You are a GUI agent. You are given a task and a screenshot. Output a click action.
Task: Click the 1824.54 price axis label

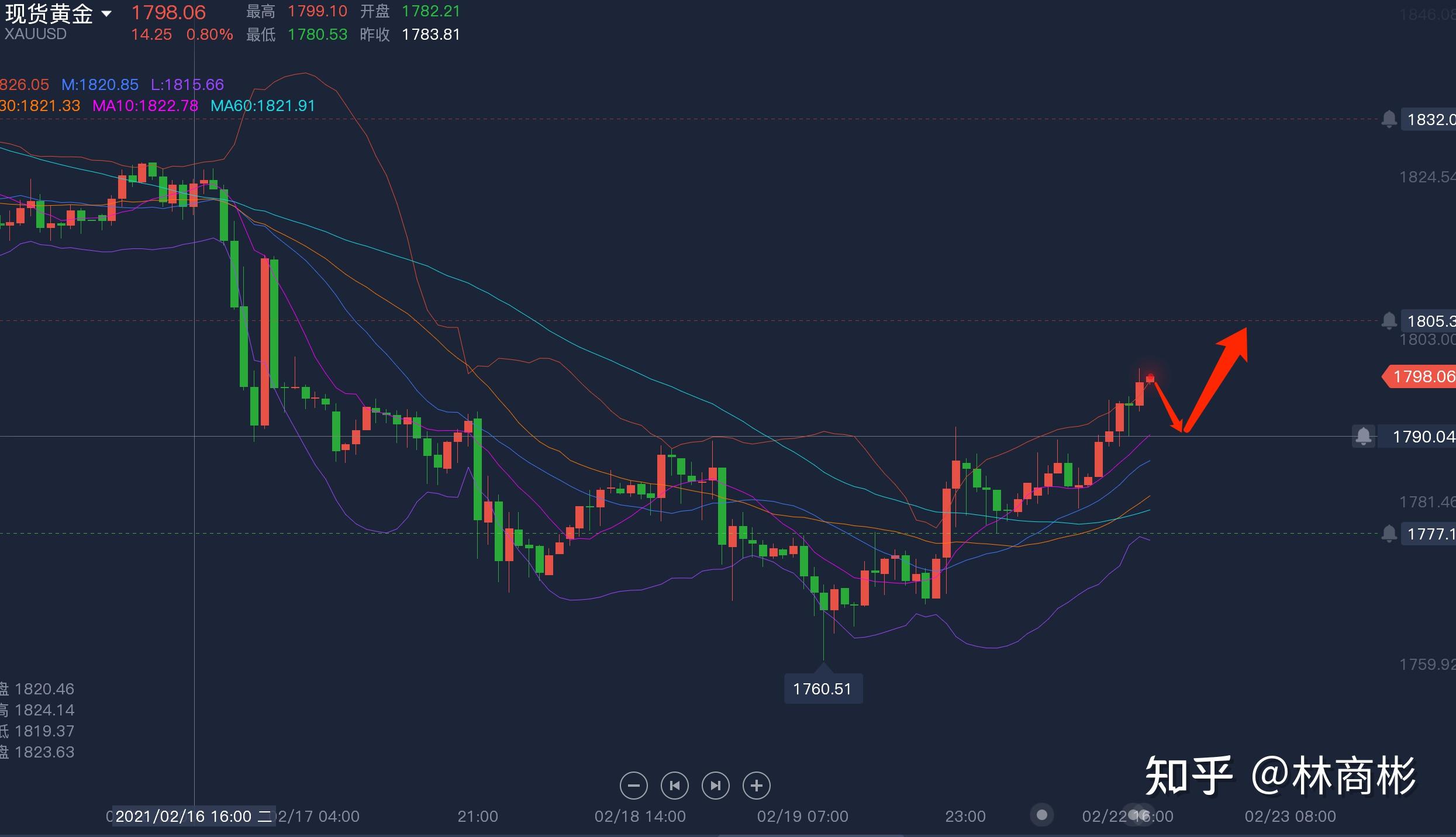pyautogui.click(x=1427, y=177)
